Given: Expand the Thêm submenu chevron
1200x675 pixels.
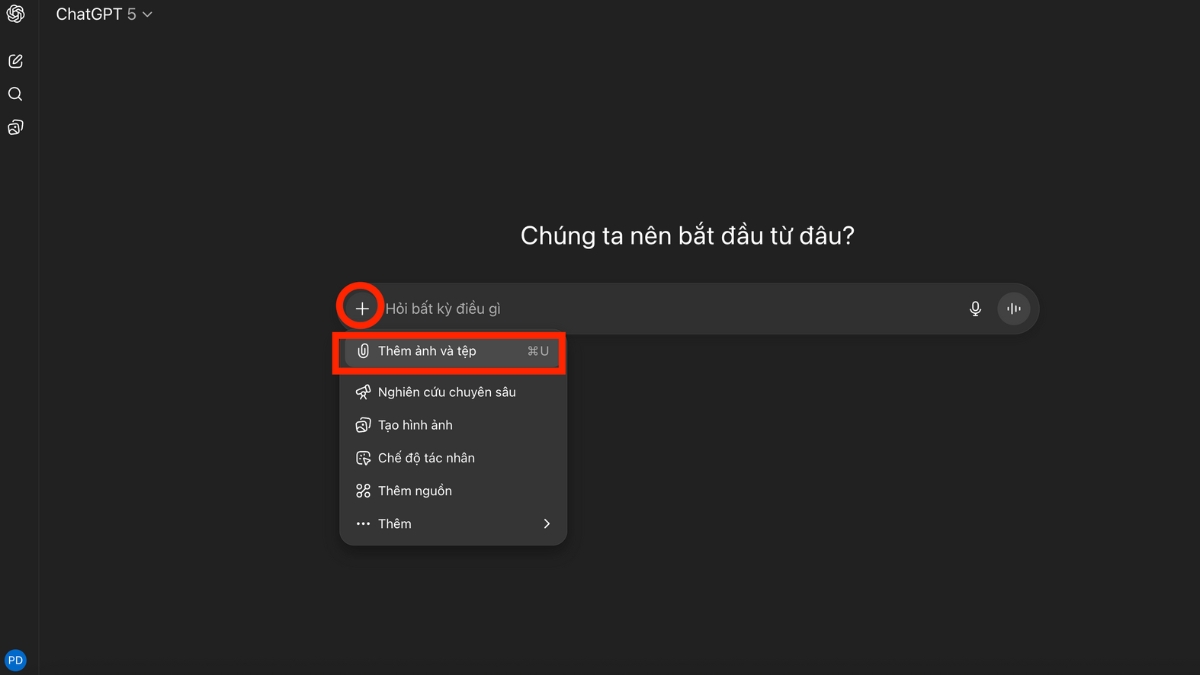Looking at the screenshot, I should coord(546,523).
